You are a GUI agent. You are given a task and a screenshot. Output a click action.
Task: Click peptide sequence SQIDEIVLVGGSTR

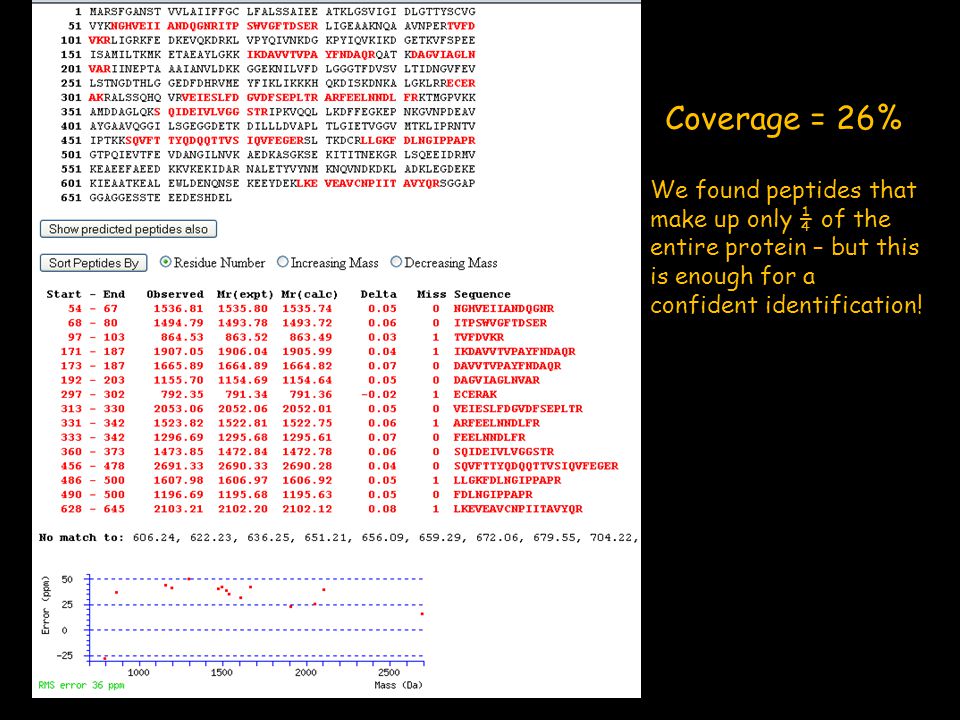[503, 451]
